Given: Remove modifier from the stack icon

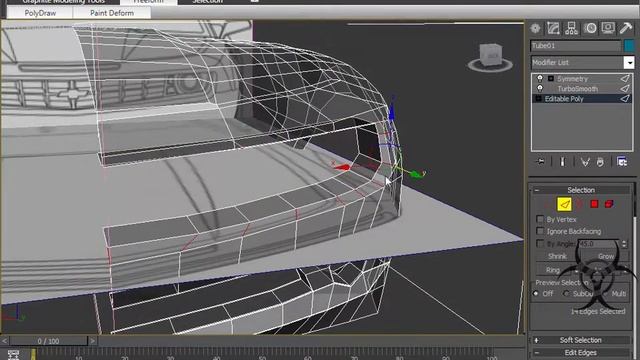Looking at the screenshot, I should pyautogui.click(x=600, y=162).
